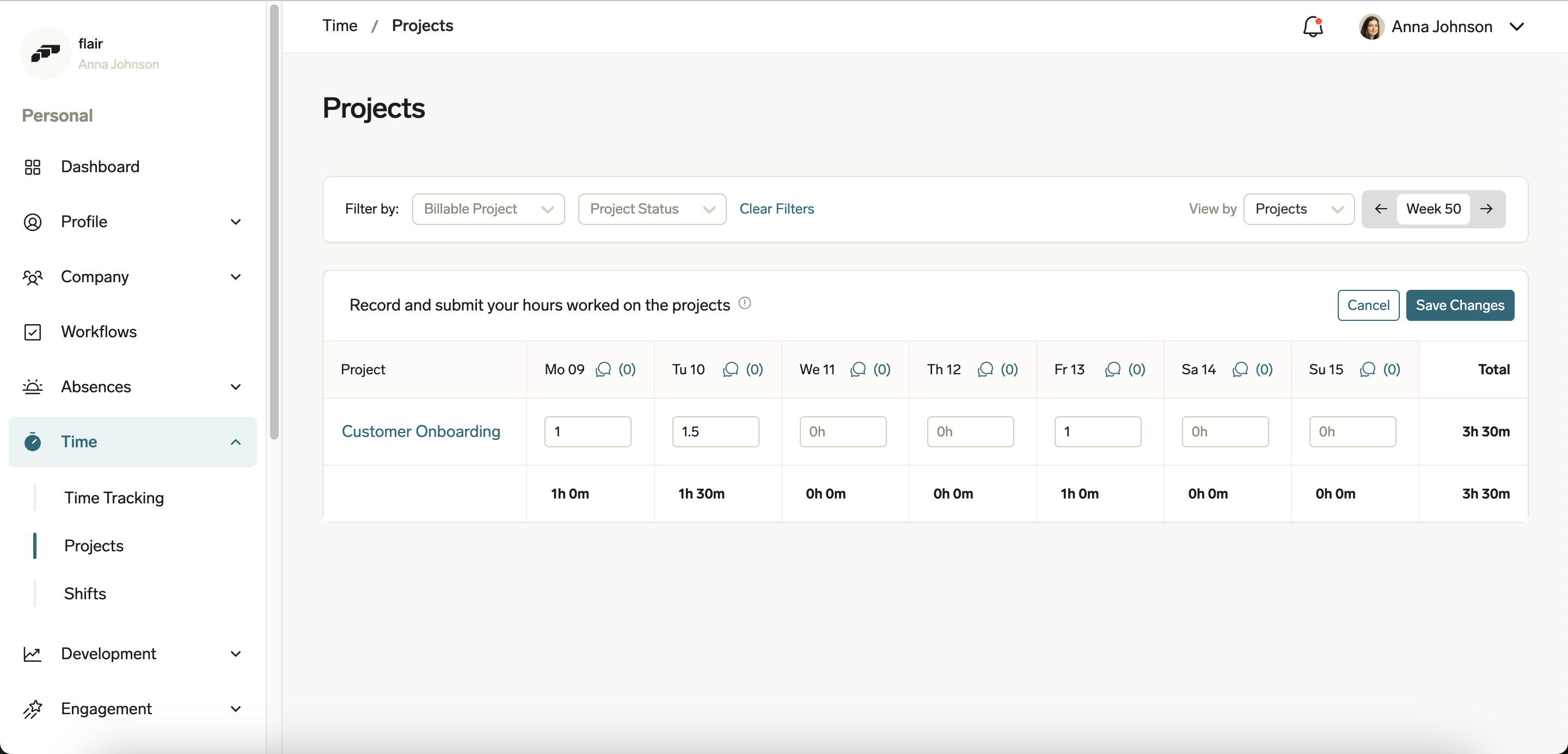This screenshot has height=754, width=1568.
Task: Go to Time Tracking in the sidebar
Action: 114,497
